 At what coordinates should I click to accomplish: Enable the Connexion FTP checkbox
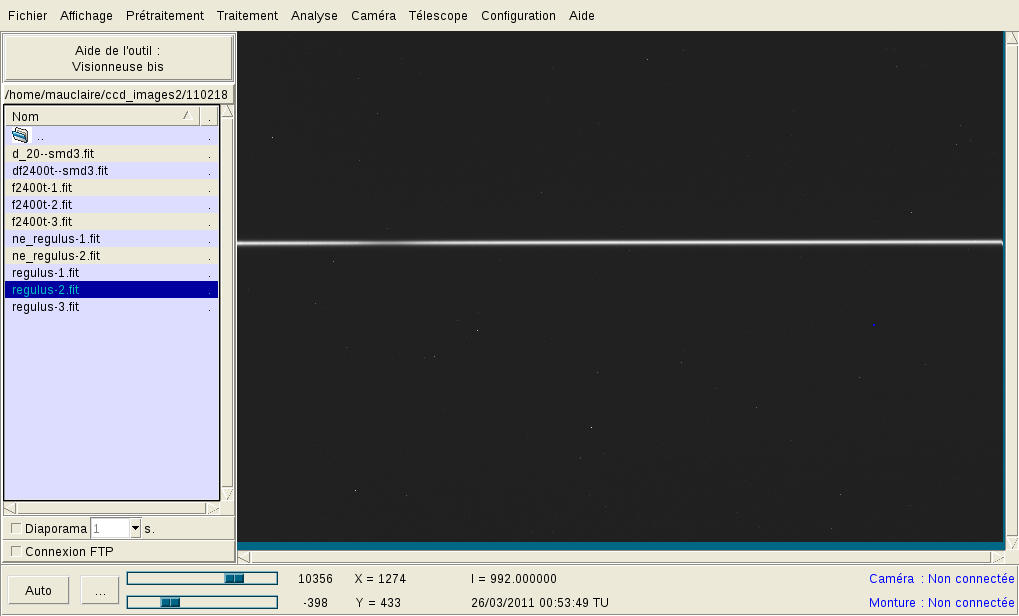(x=16, y=551)
